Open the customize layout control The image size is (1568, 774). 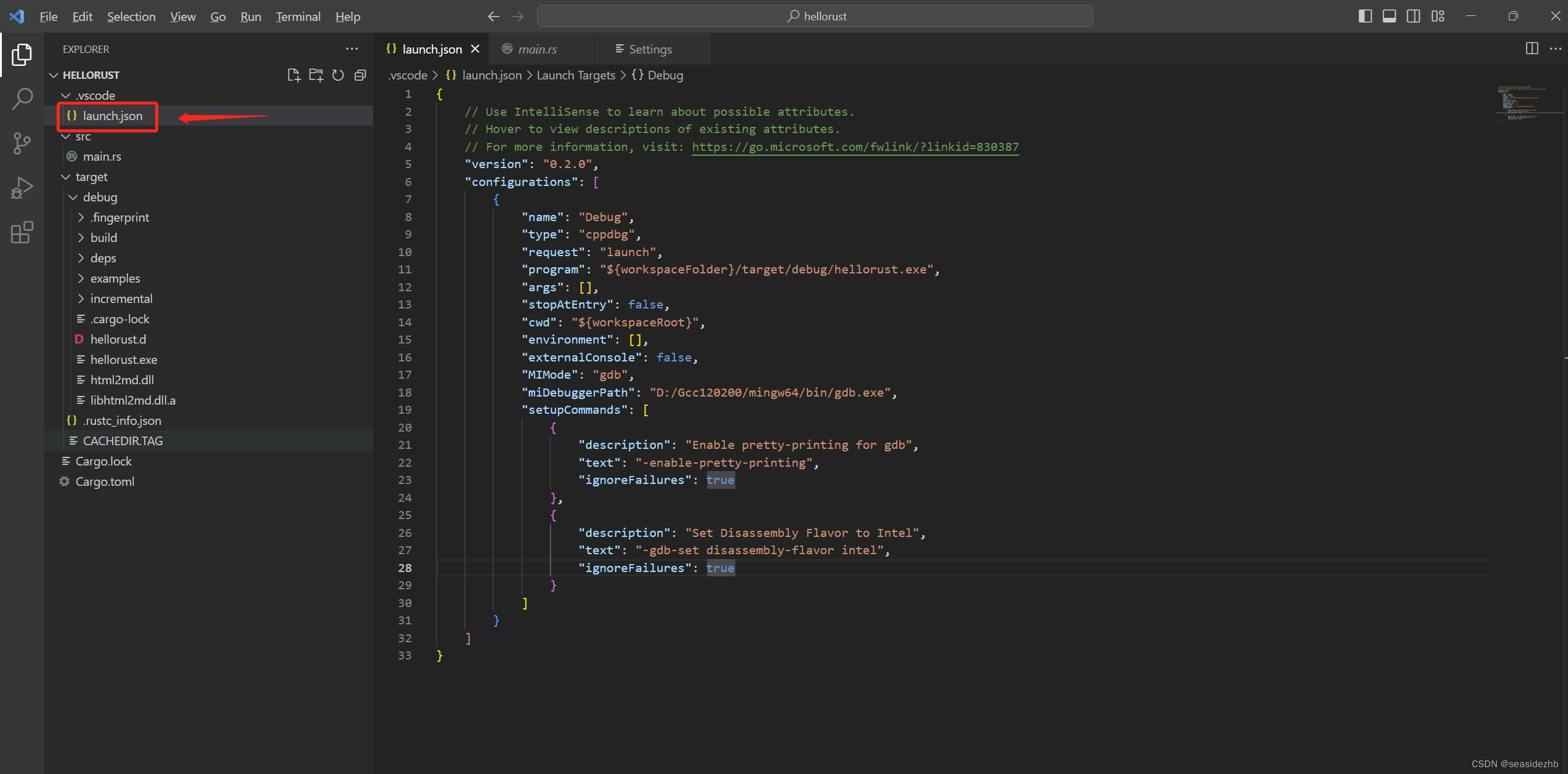point(1438,17)
